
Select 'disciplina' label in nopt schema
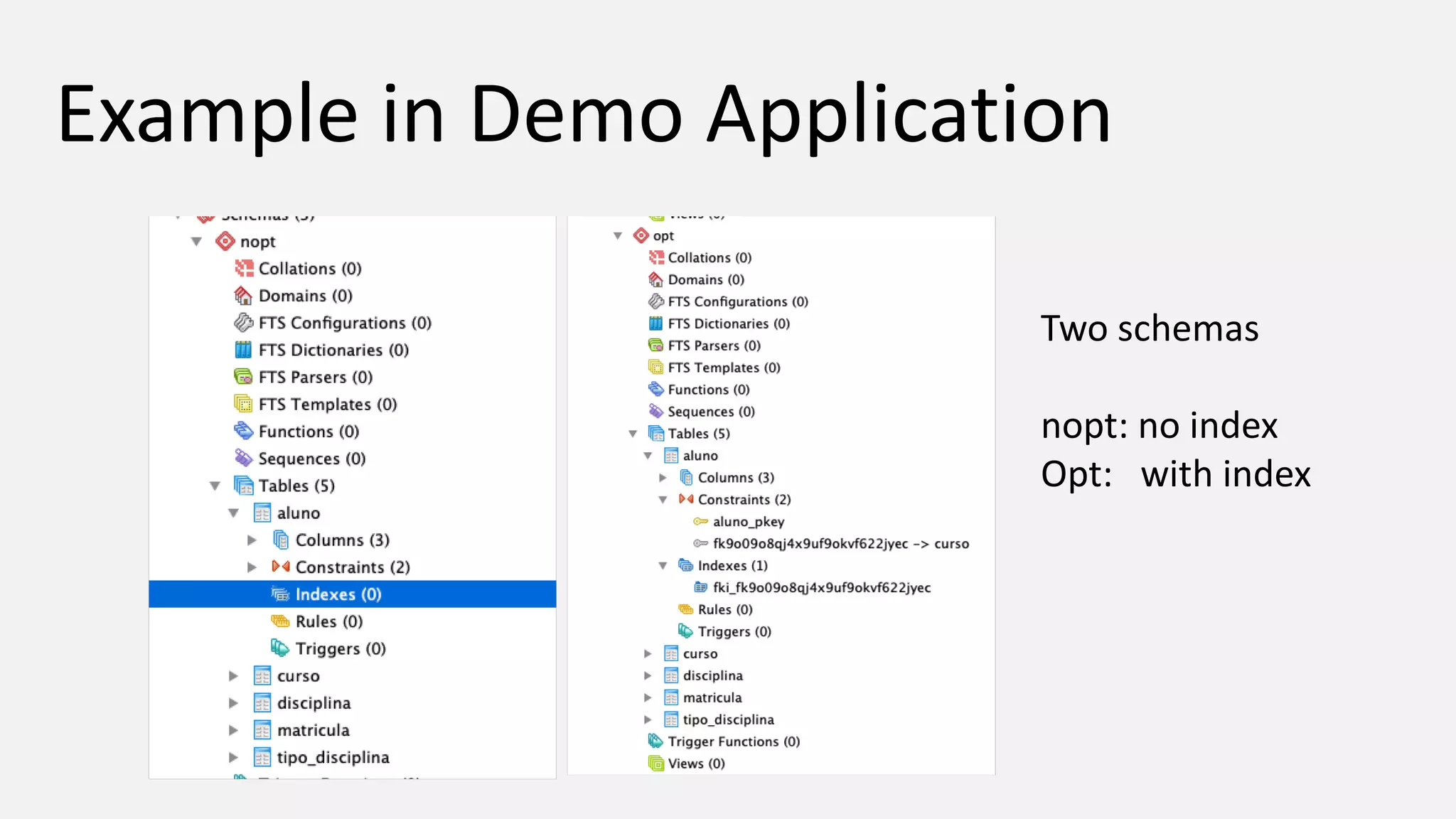pyautogui.click(x=314, y=703)
